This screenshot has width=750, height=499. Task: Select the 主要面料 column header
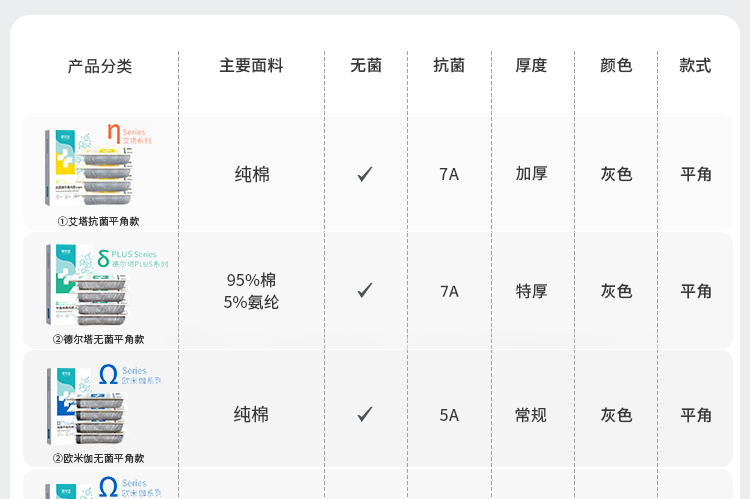coord(251,66)
